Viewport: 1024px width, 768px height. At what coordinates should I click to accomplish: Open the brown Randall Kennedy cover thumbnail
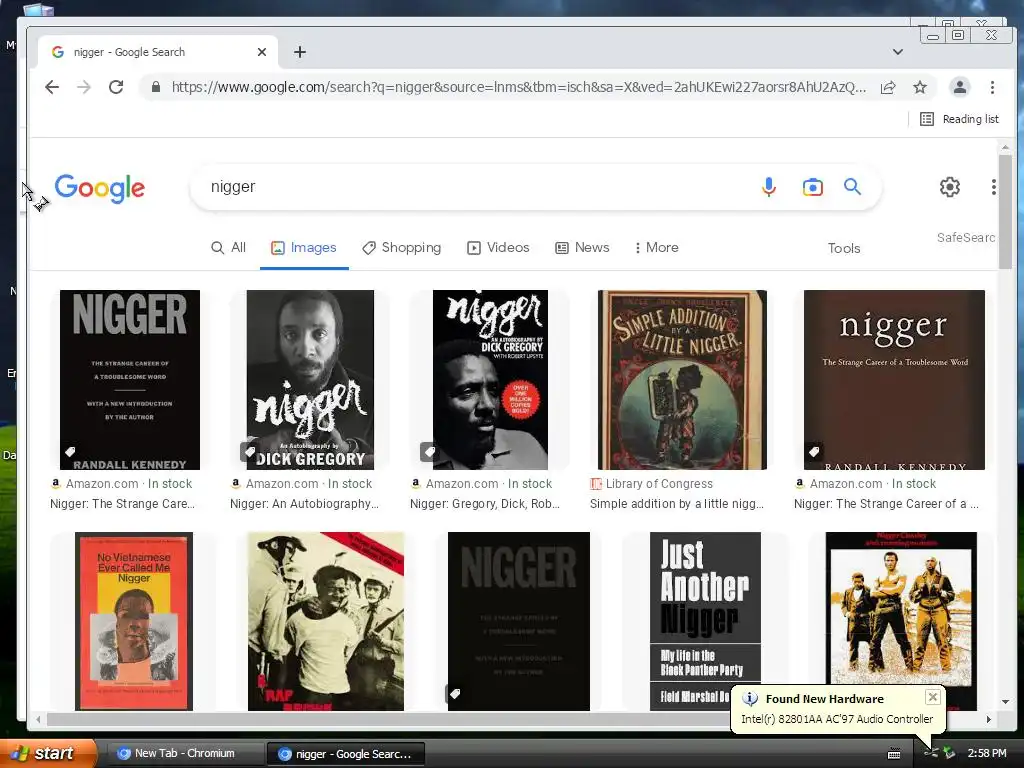pos(894,379)
